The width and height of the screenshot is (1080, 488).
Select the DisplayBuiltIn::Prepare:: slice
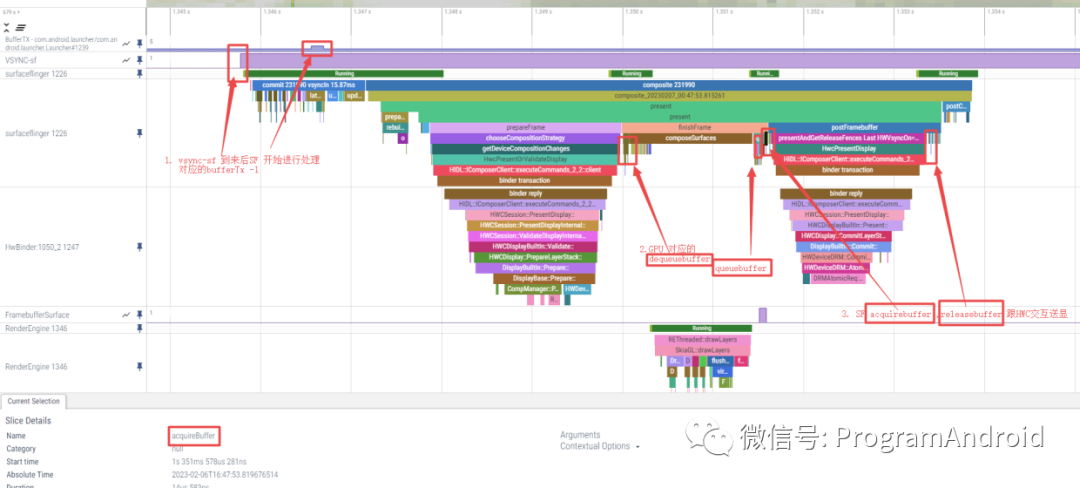(x=535, y=268)
